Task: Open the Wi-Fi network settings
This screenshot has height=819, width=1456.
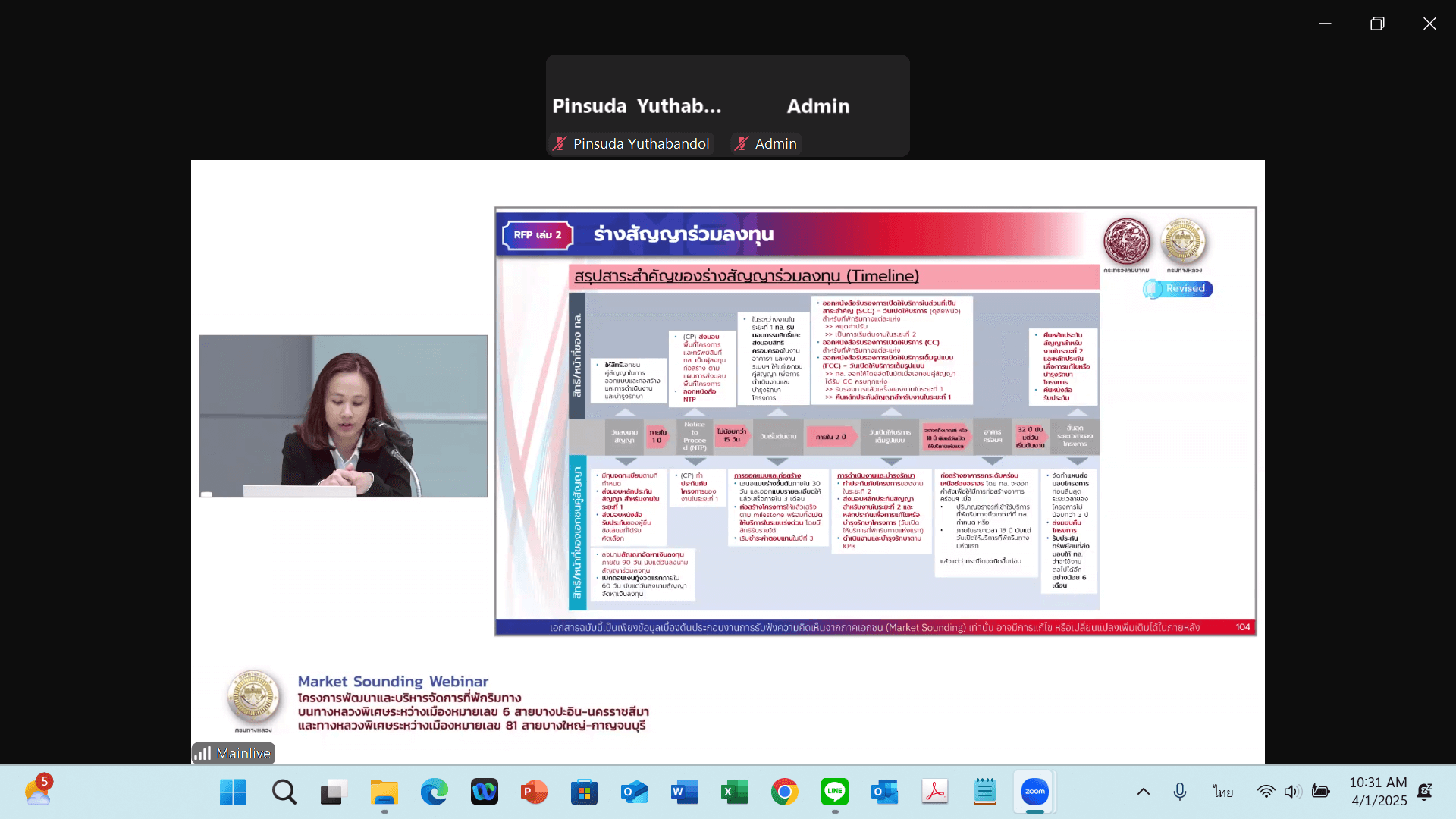Action: coord(1266,792)
